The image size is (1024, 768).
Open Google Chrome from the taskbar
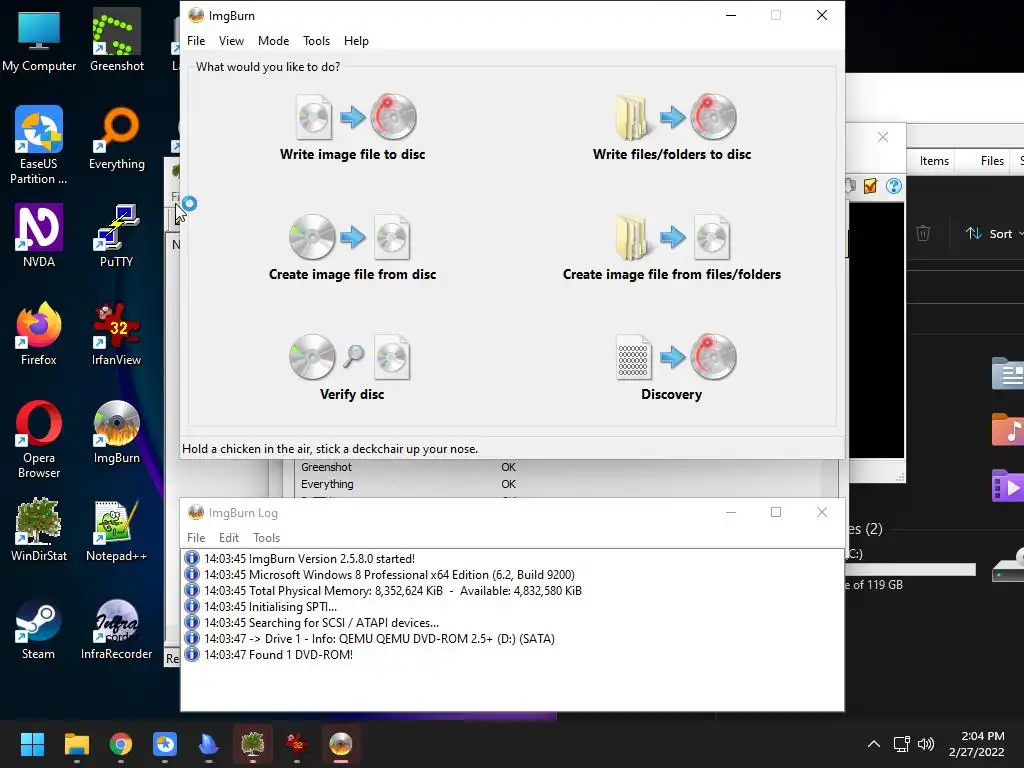(120, 744)
